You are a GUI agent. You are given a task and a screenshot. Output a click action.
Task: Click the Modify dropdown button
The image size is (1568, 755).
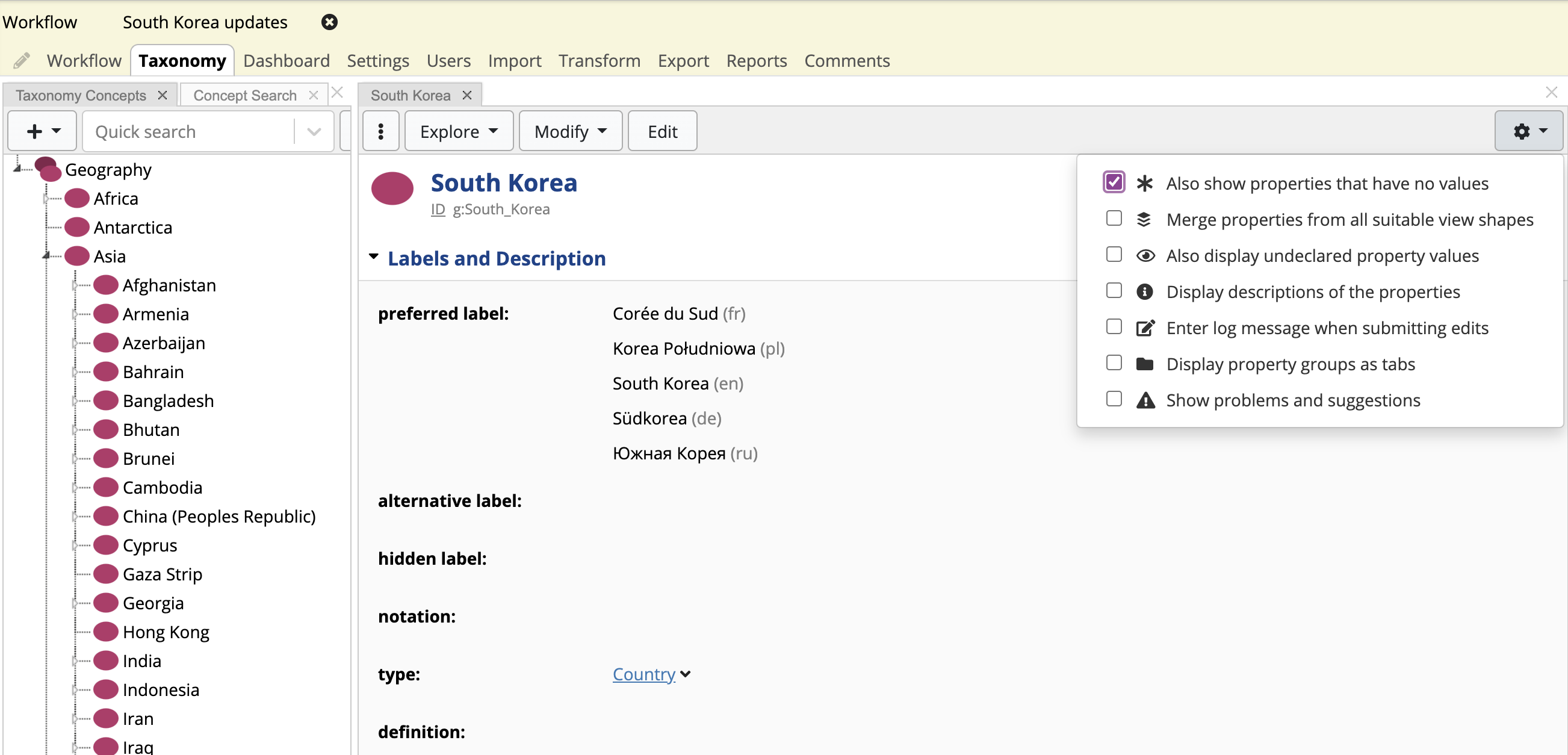coord(567,131)
